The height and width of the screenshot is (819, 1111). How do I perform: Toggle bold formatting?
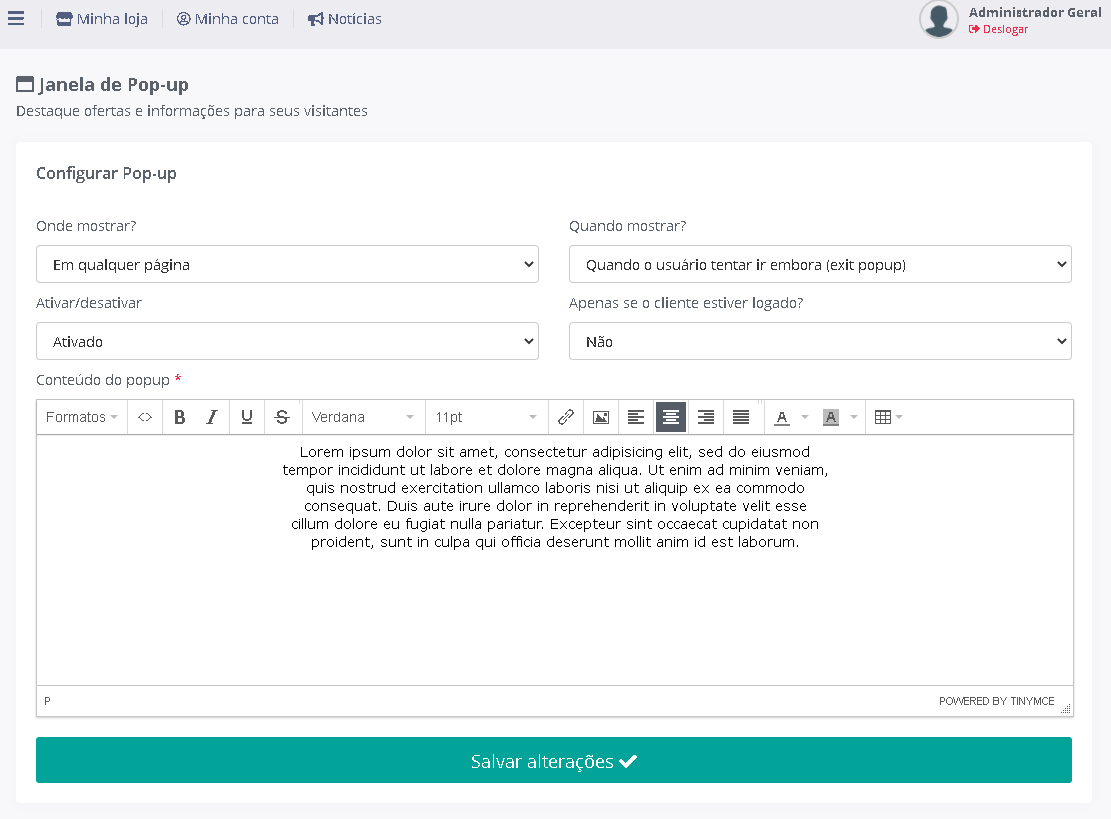tap(180, 417)
